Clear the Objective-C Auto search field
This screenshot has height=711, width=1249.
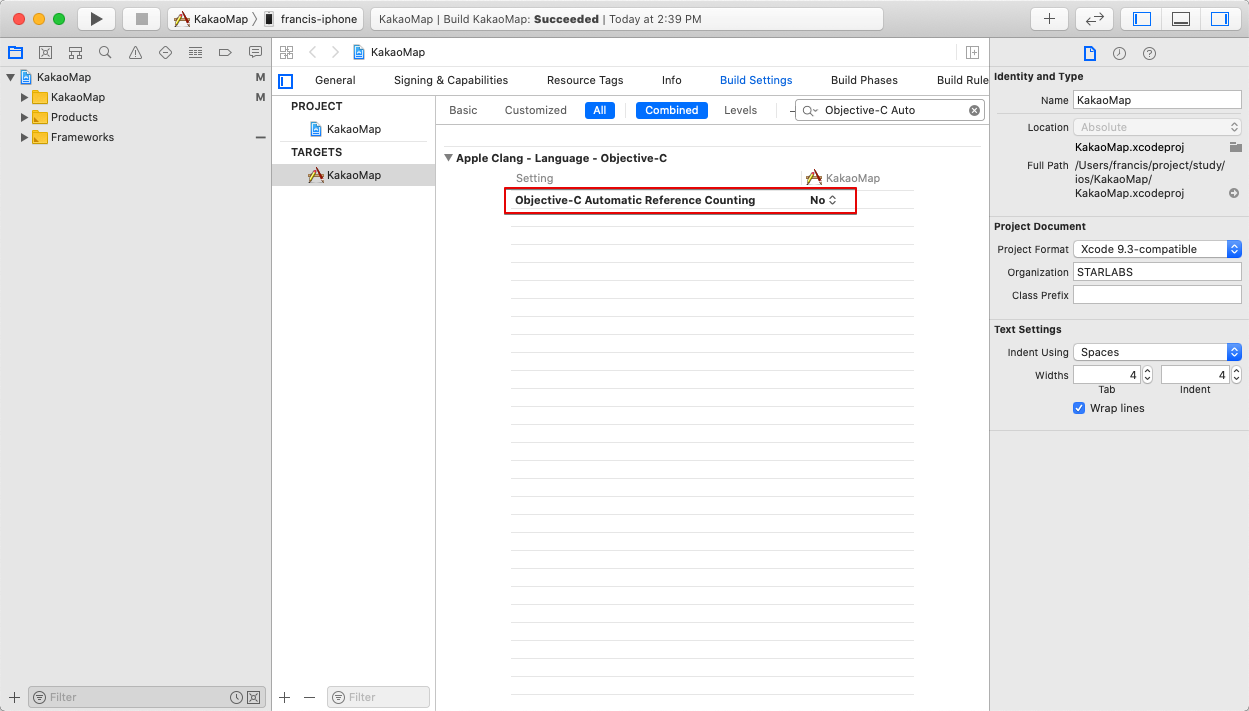(x=974, y=110)
